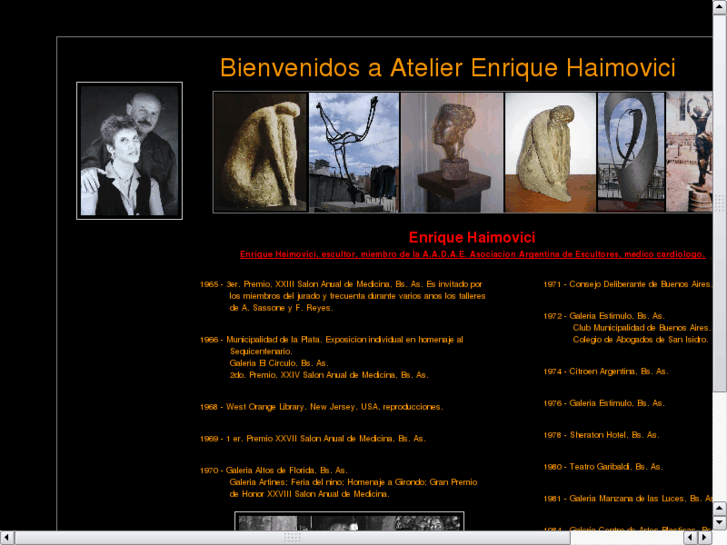Click the 1972 Galeria Estimulo entry
Screen dimensions: 727x545
604,316
